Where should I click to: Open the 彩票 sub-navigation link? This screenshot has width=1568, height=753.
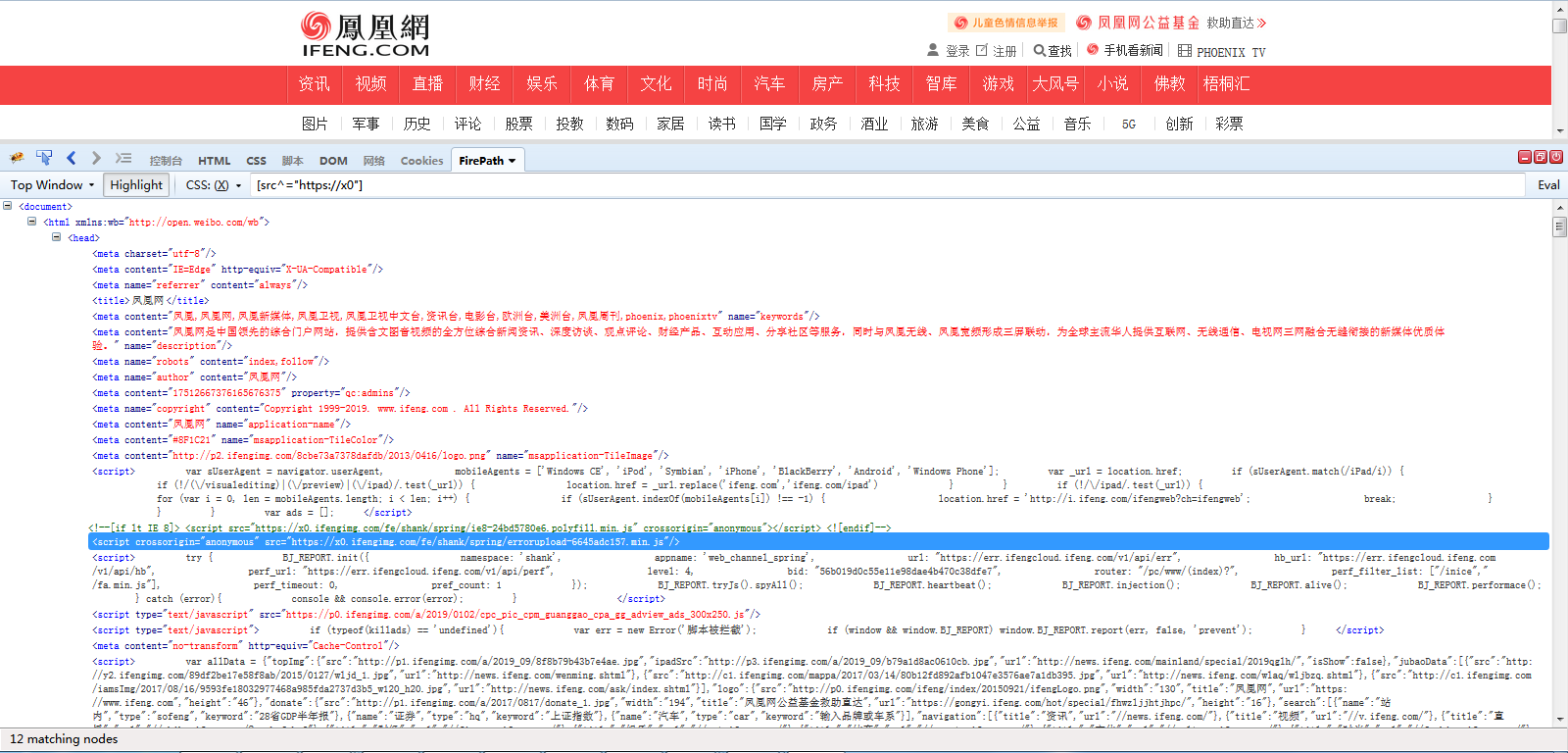1229,124
